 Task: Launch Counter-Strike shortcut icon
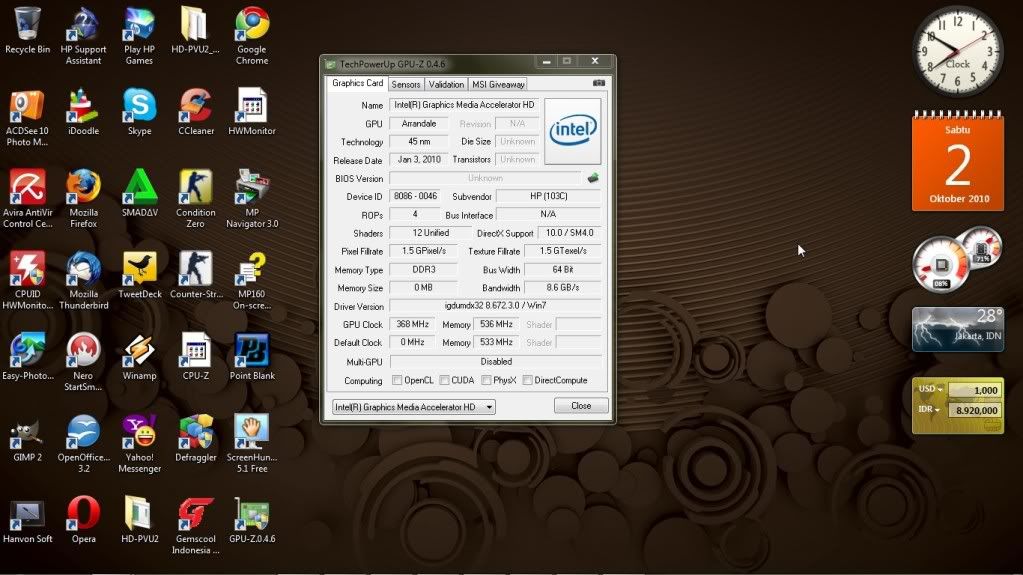[x=196, y=275]
